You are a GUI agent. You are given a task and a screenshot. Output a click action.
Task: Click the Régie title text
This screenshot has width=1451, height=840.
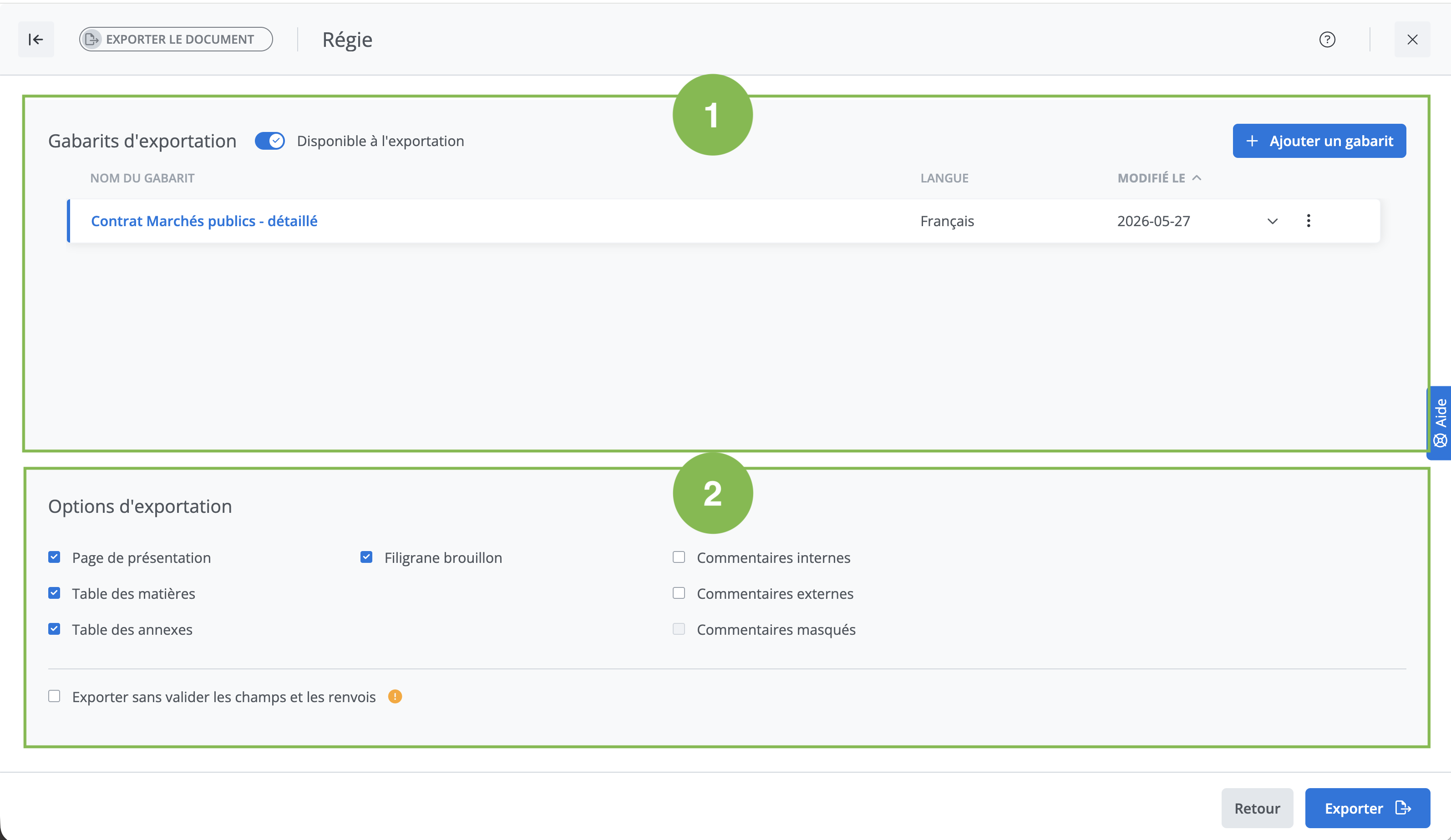pyautogui.click(x=347, y=40)
